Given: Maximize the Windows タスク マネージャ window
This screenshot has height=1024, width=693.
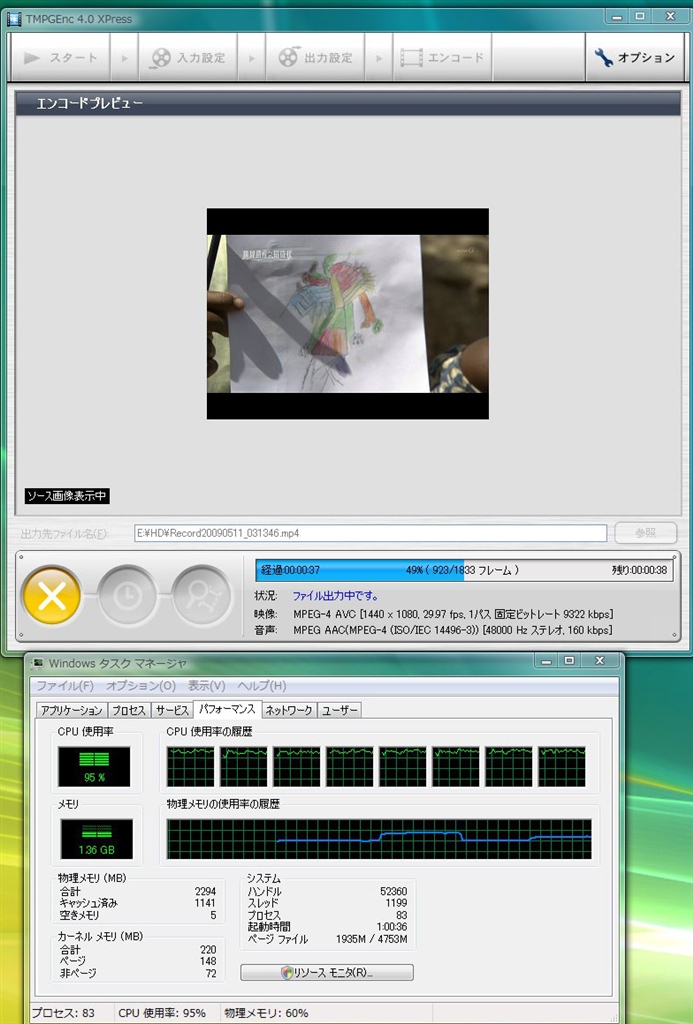Looking at the screenshot, I should 569,661.
